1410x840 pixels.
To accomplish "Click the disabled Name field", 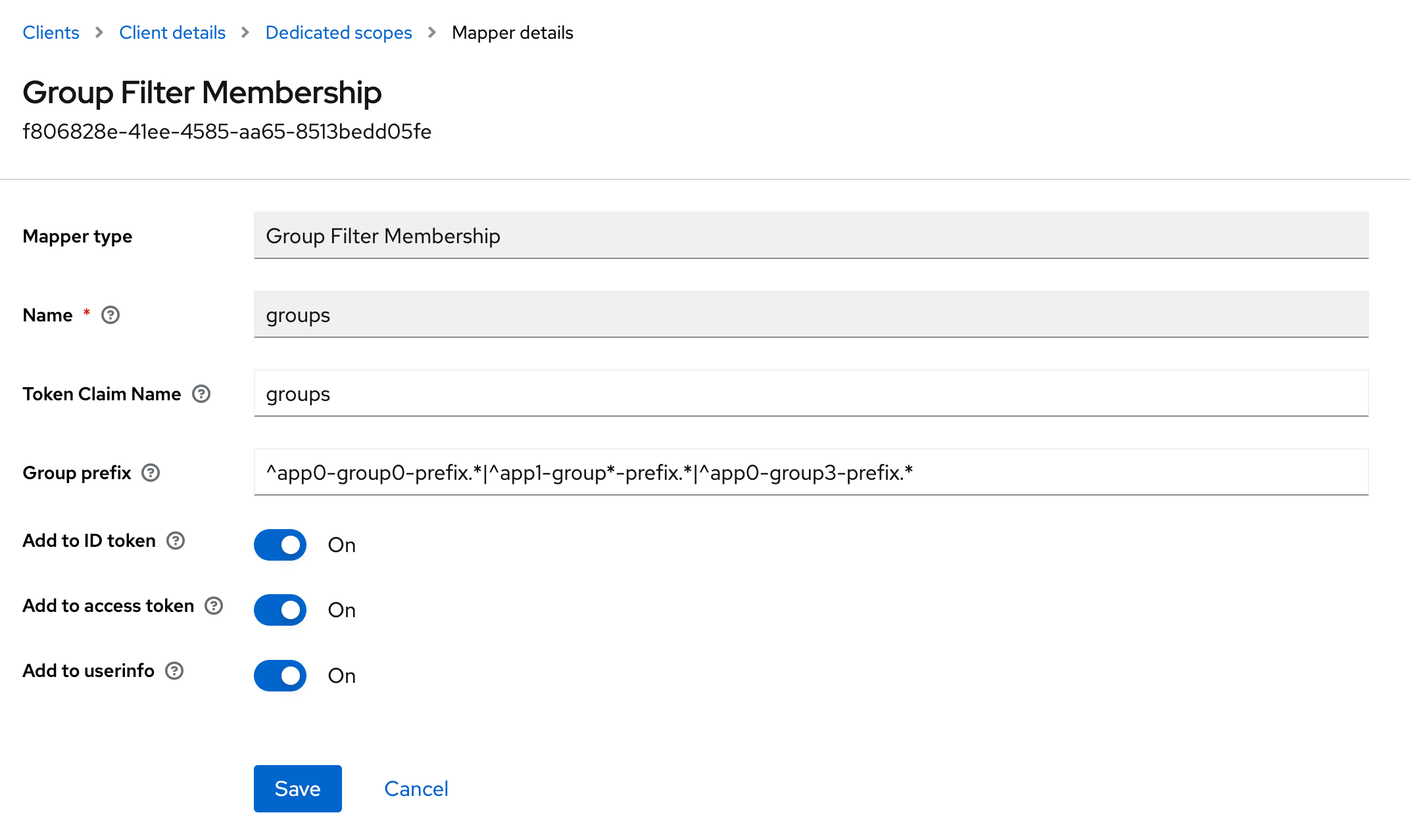I will tap(810, 315).
